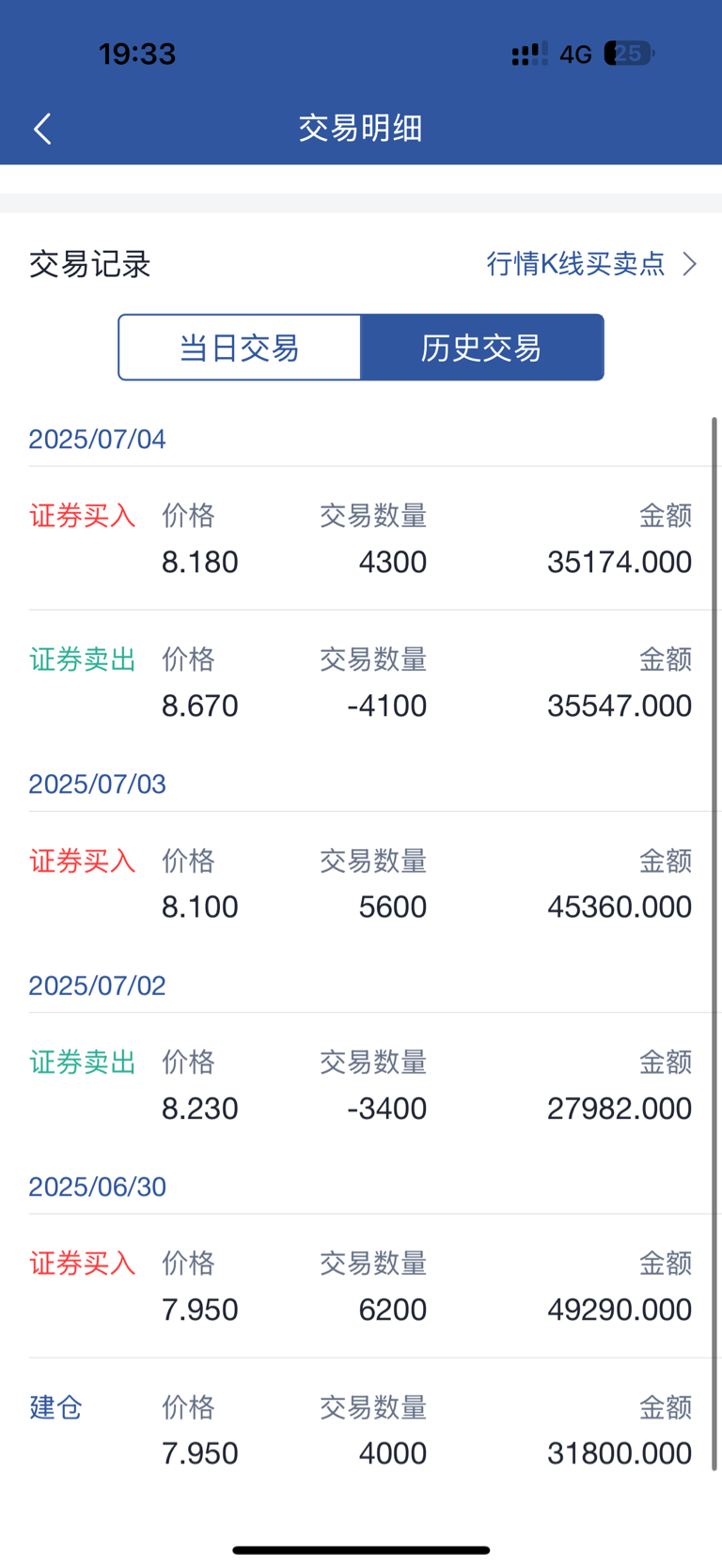Open 证券卖出 record with quantity -3400
Screen dimensions: 722x1568
361,1084
